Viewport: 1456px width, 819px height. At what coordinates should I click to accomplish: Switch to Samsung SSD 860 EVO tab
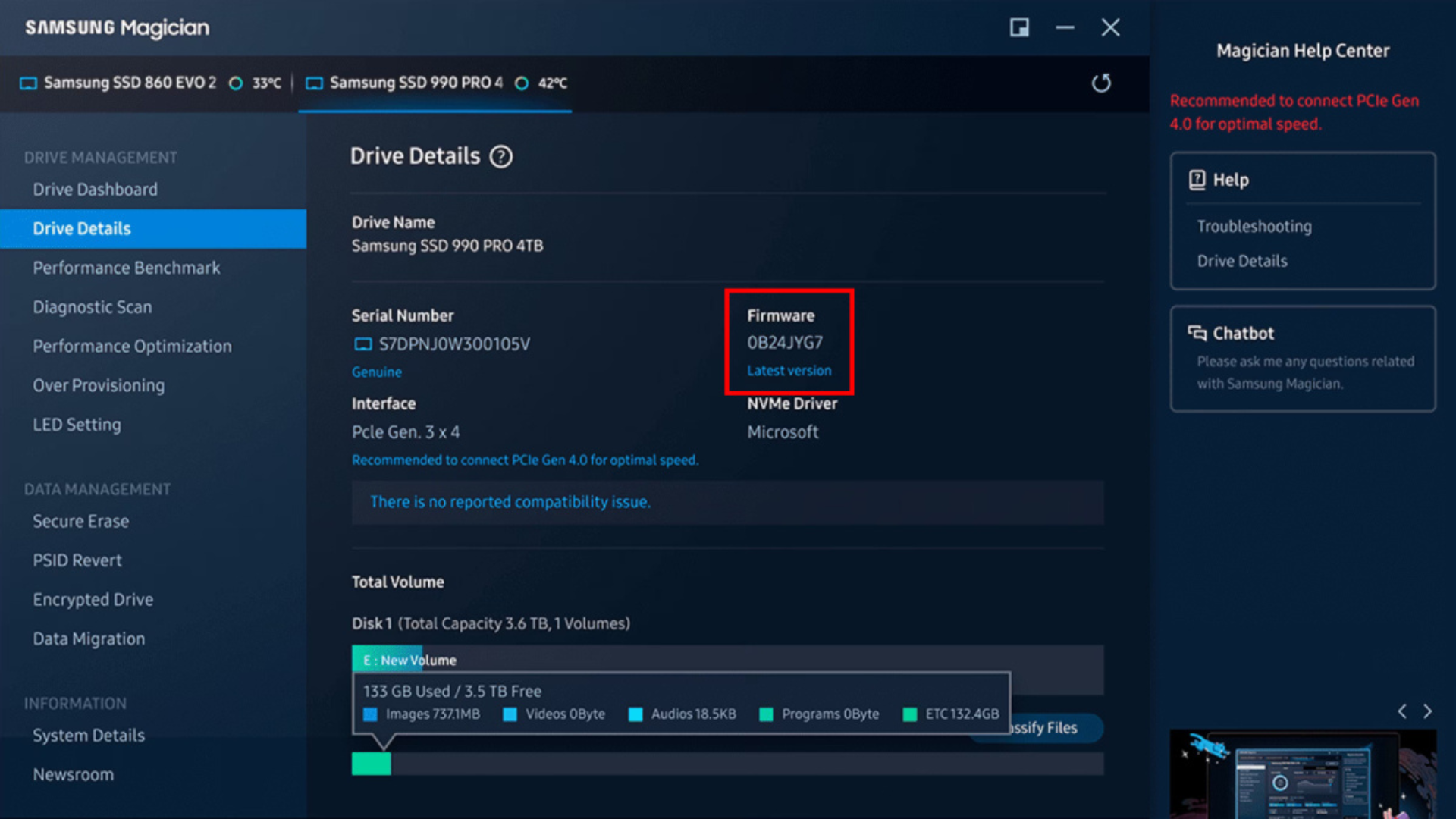[x=129, y=83]
